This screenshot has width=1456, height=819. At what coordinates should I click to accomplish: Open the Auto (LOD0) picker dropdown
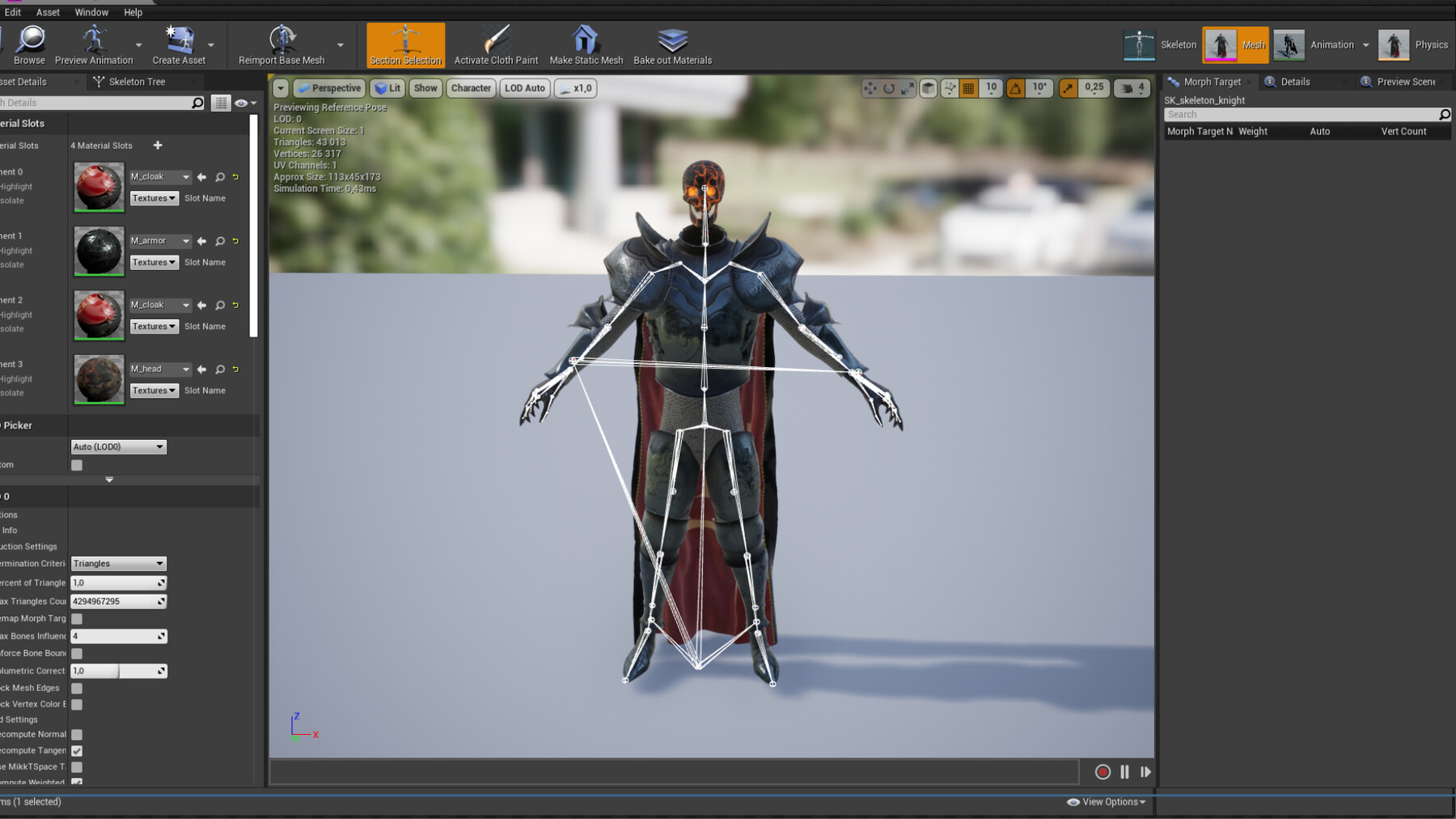pyautogui.click(x=118, y=446)
